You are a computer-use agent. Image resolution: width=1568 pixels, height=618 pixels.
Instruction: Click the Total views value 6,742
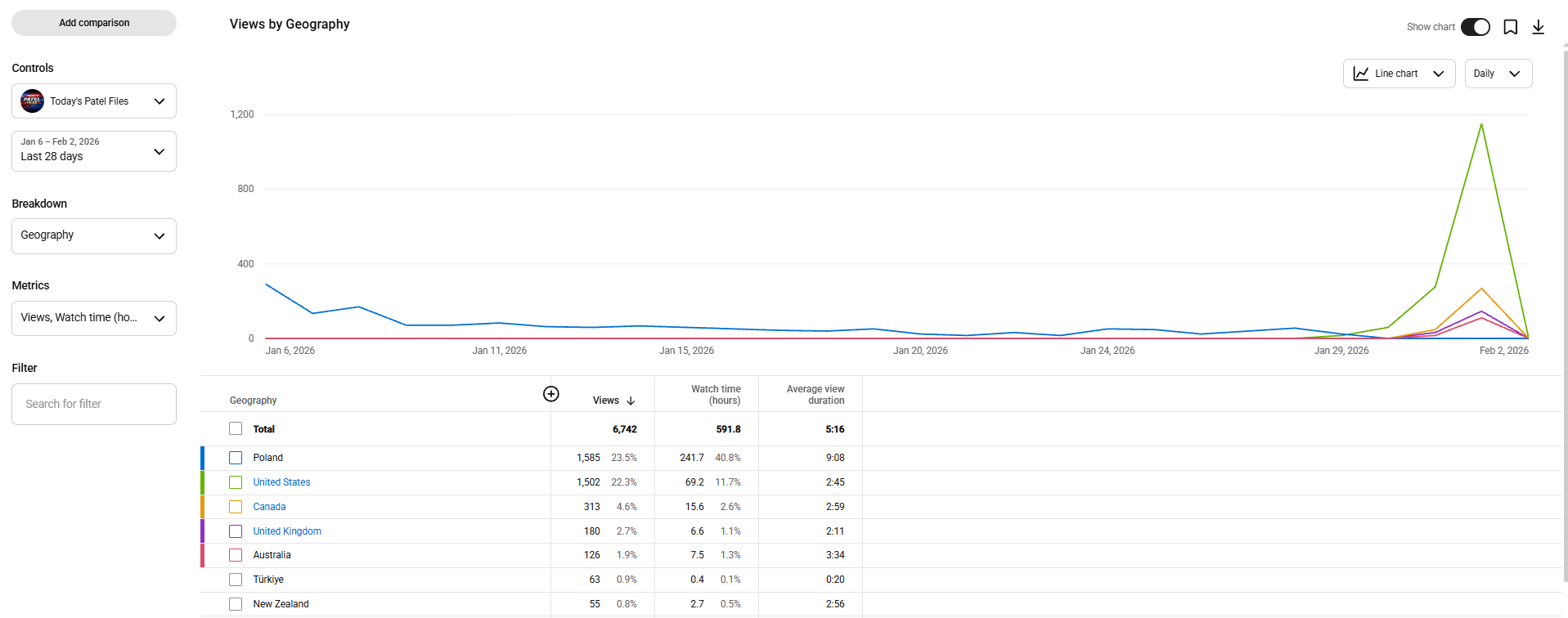[x=624, y=429]
